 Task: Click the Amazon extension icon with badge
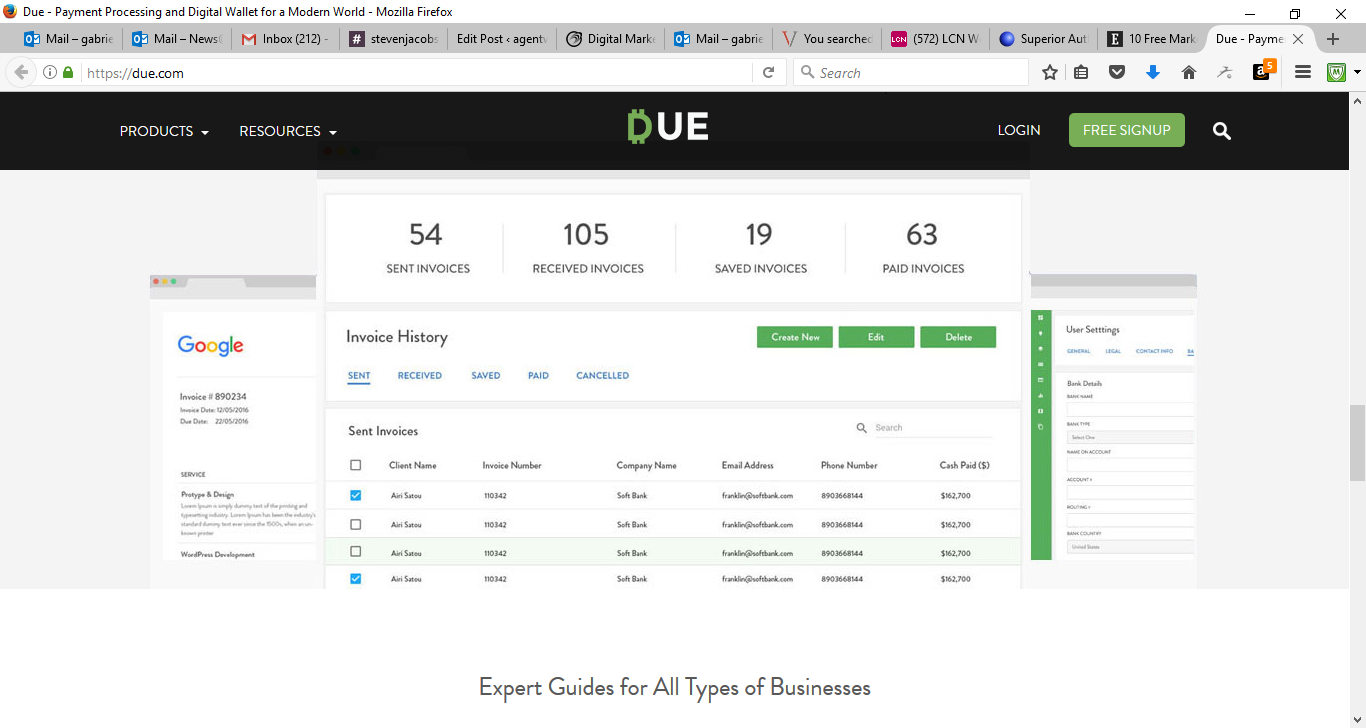(x=1264, y=71)
